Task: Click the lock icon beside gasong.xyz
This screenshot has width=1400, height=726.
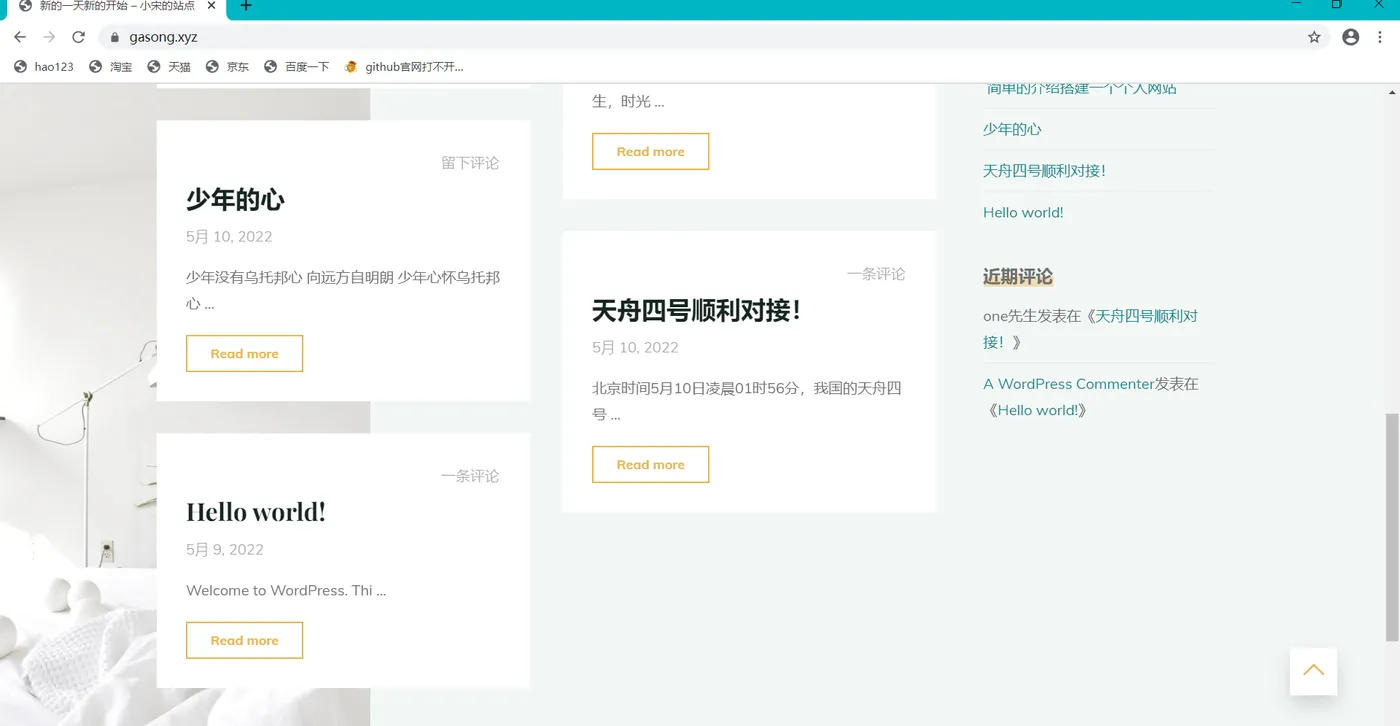Action: pos(114,37)
